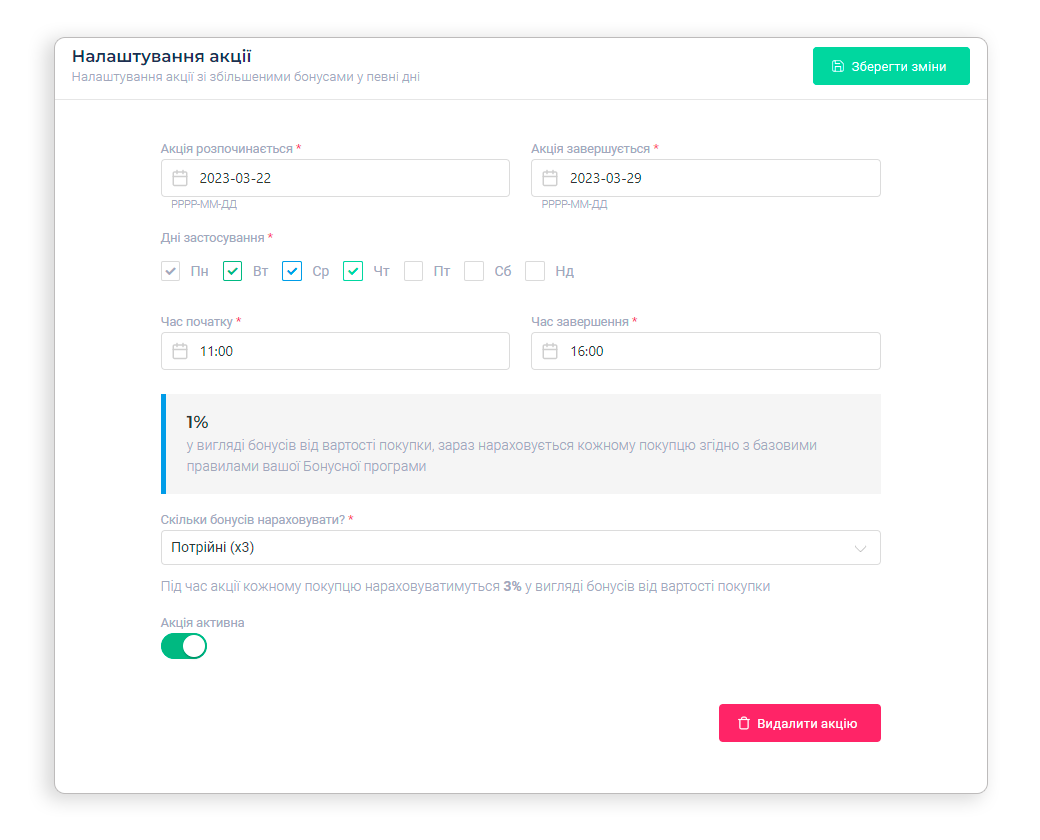Check the Нд (Sunday) checkbox
This screenshot has height=840, width=1040.
[x=535, y=271]
